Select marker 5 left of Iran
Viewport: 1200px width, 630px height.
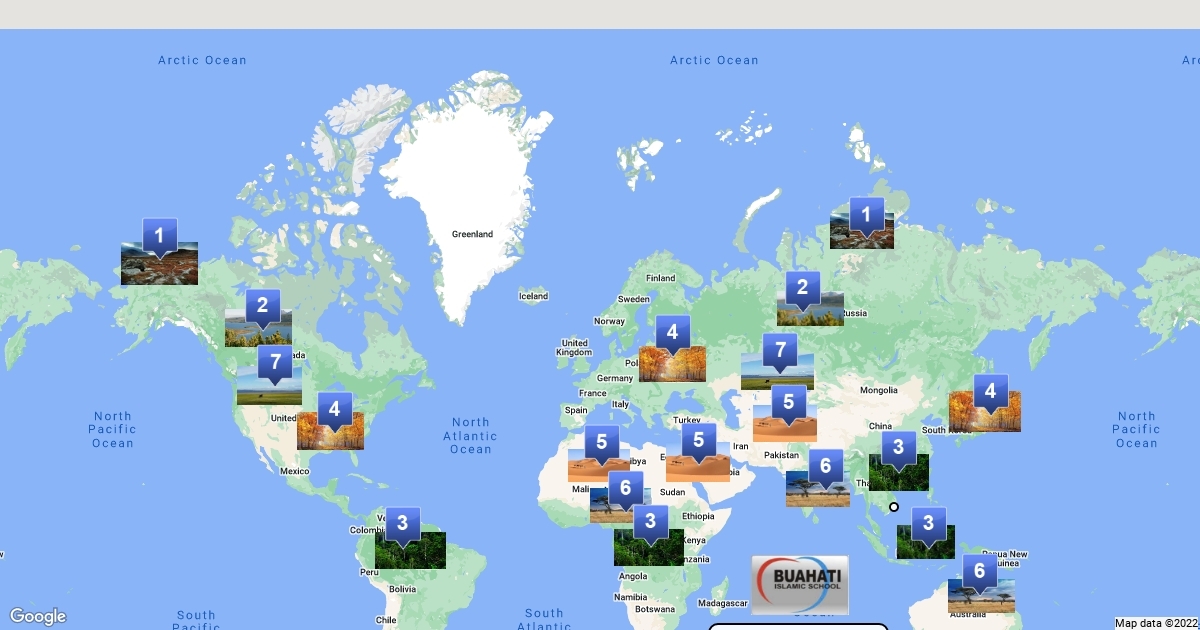[699, 440]
